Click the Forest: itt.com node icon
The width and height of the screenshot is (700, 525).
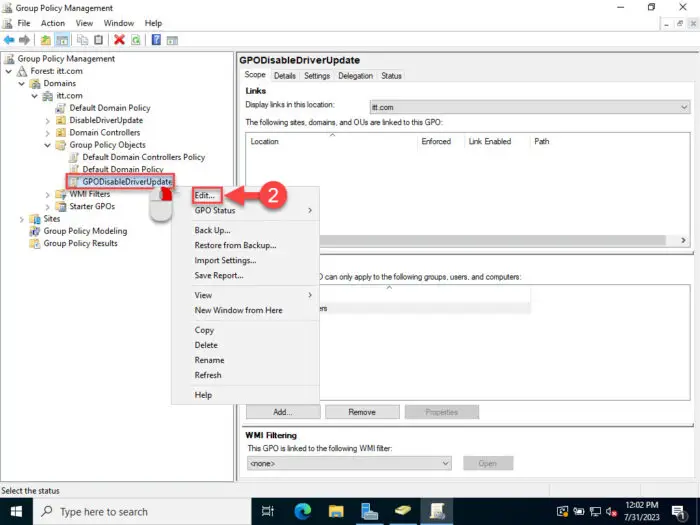22,71
